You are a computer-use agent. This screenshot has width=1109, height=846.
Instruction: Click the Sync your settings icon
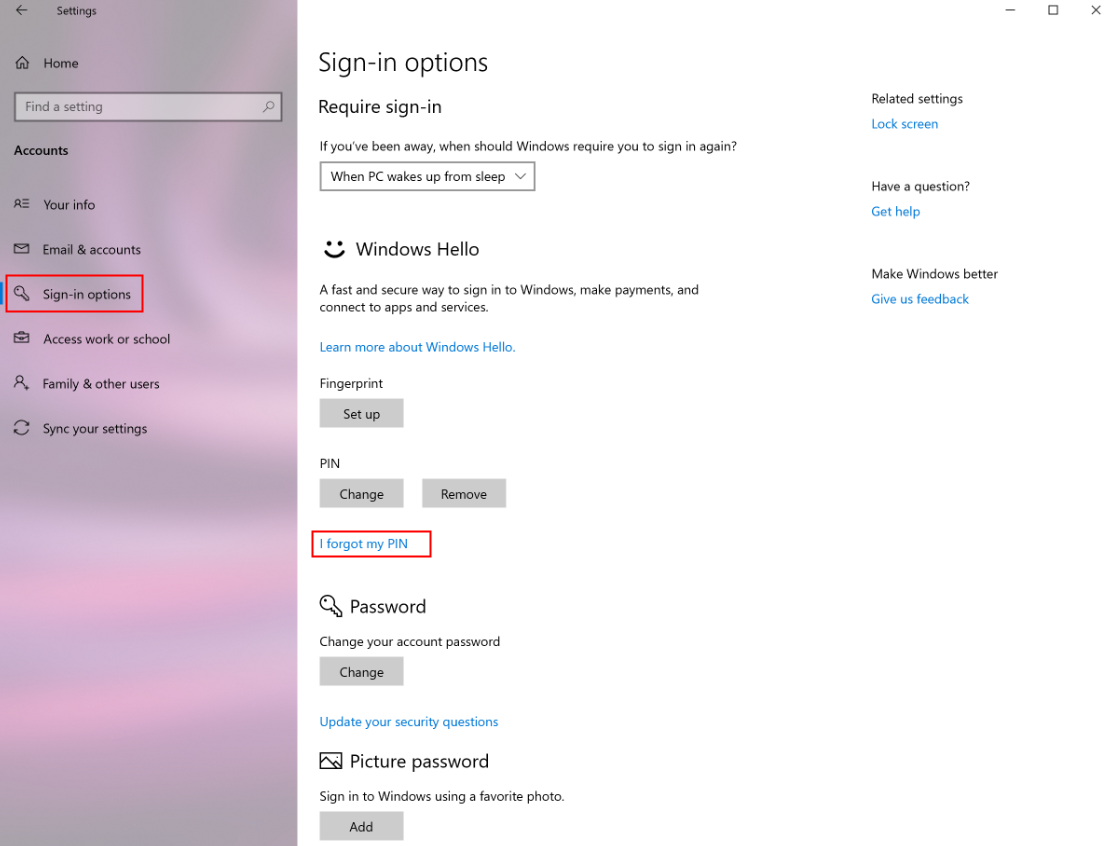pos(22,428)
